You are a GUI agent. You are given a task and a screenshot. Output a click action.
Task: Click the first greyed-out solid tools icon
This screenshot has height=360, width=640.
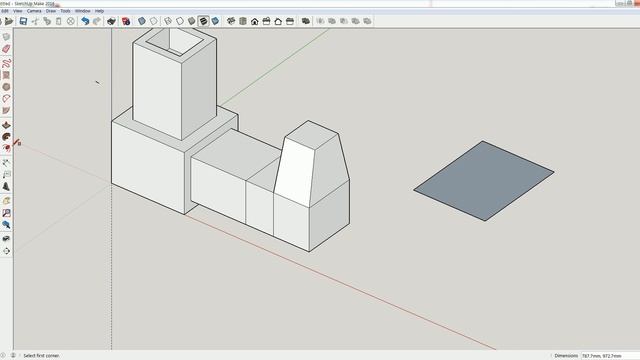click(x=320, y=21)
